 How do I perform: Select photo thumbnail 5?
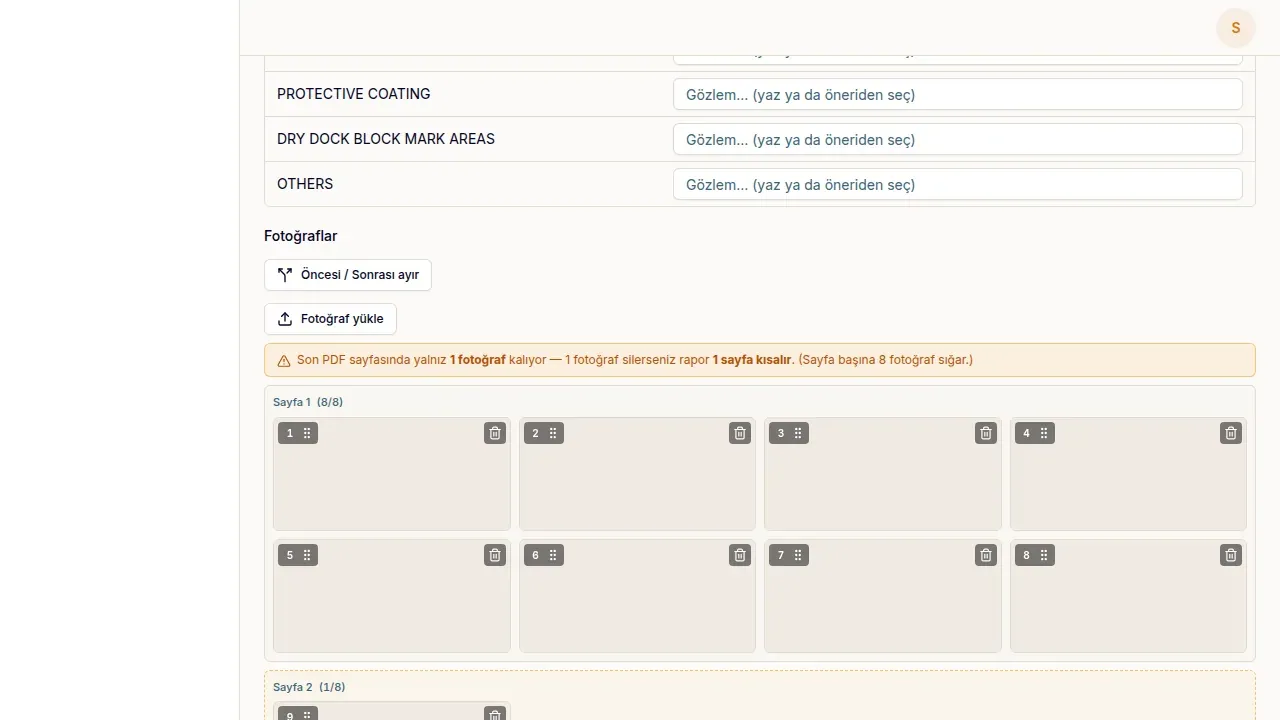coord(392,596)
